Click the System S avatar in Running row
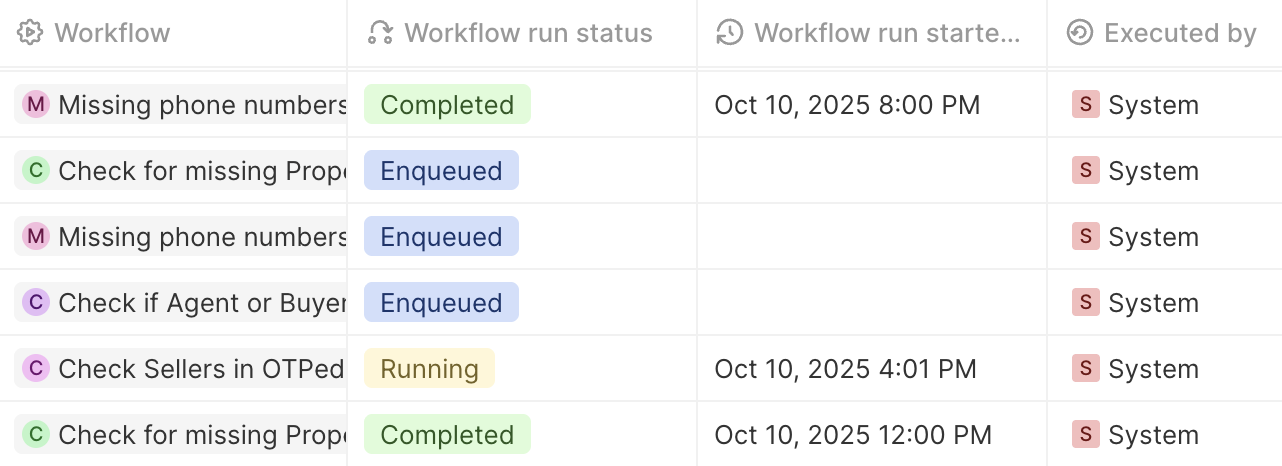1282x466 pixels. tap(1085, 369)
